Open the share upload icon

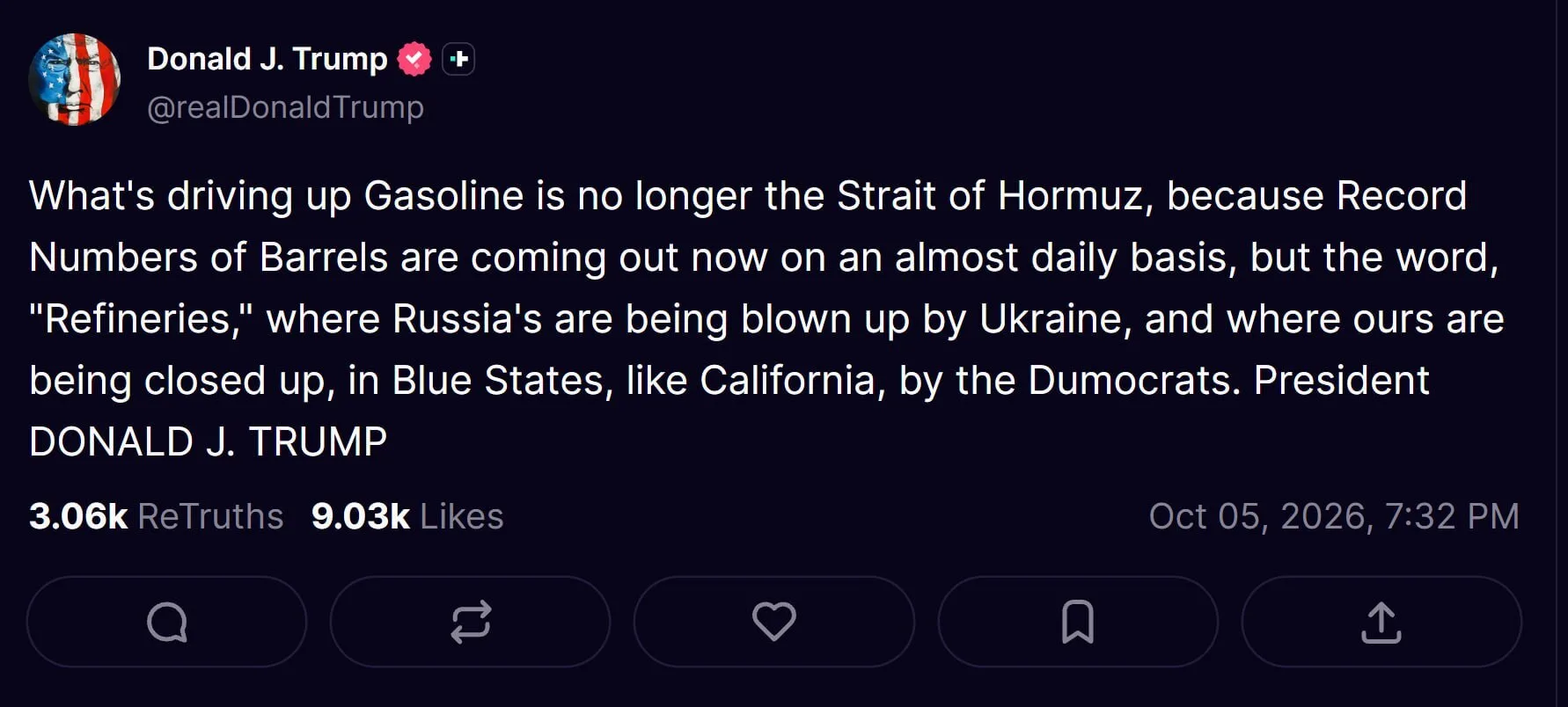pos(1381,623)
